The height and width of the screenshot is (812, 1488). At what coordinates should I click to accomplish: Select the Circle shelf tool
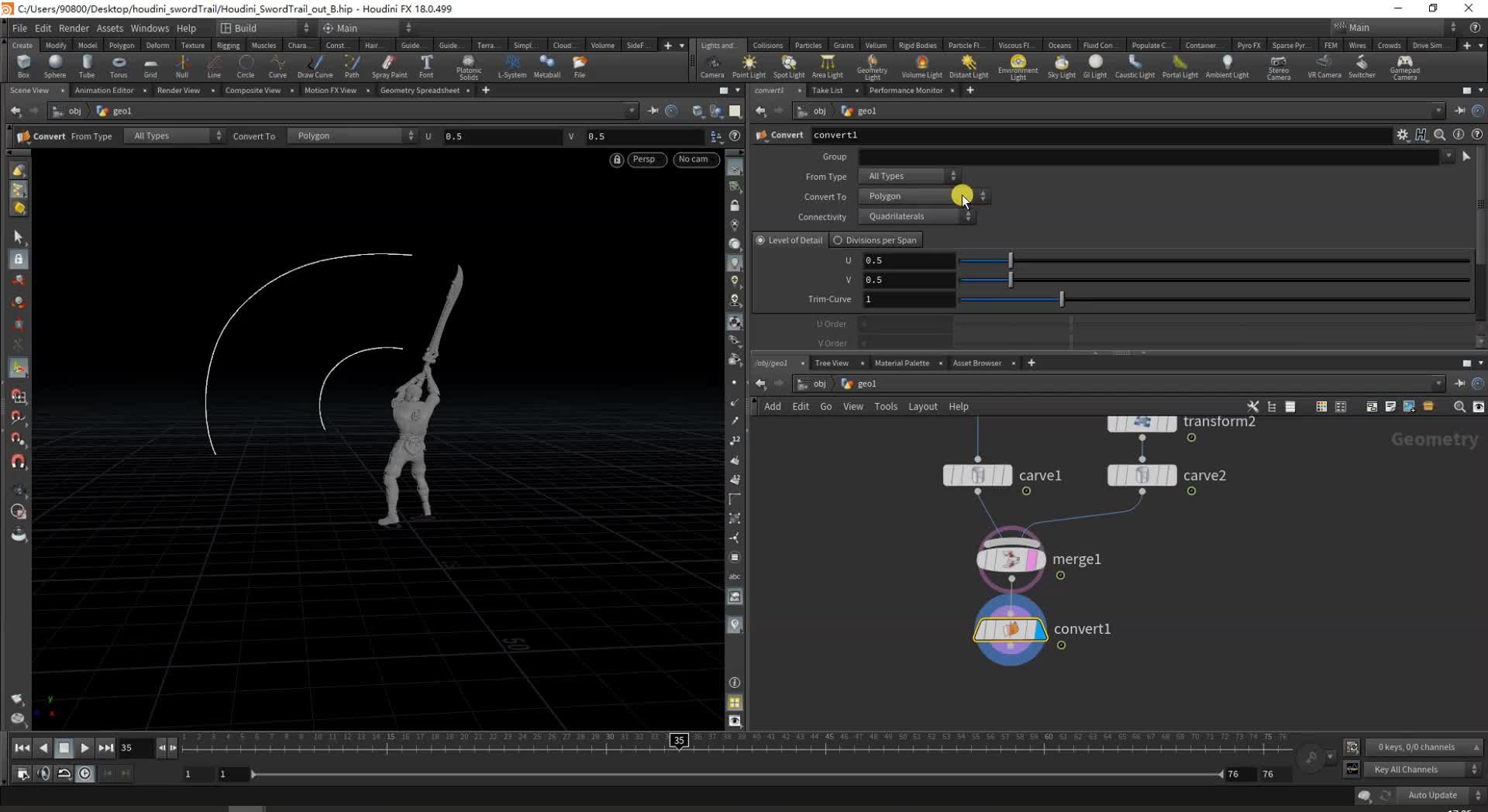(246, 67)
